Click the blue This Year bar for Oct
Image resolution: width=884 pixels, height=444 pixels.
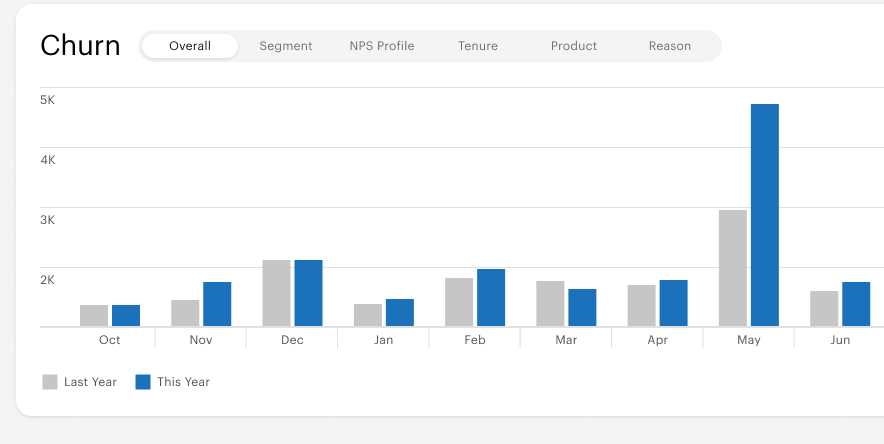(126, 316)
